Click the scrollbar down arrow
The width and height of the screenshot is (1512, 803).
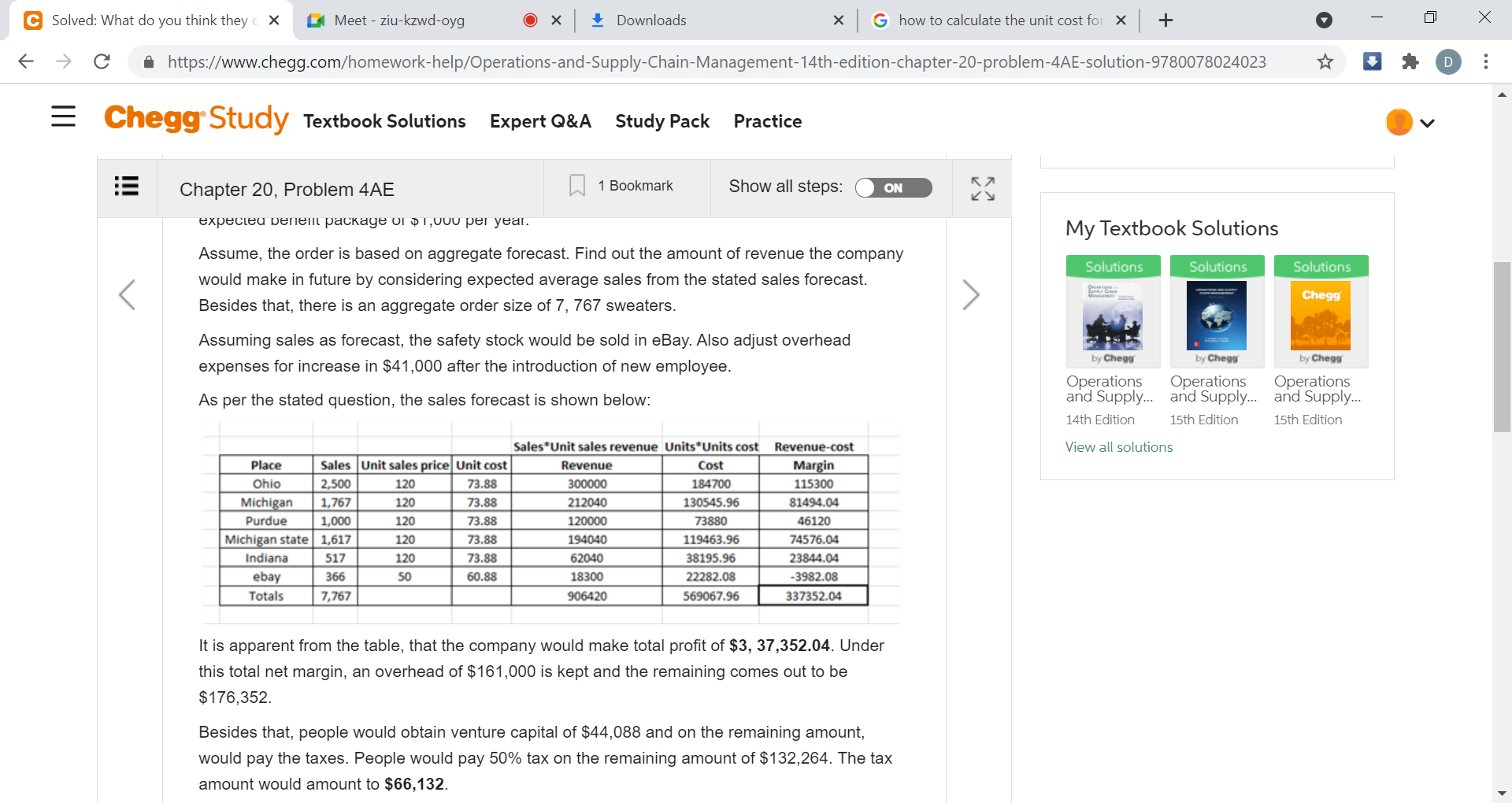[1502, 794]
